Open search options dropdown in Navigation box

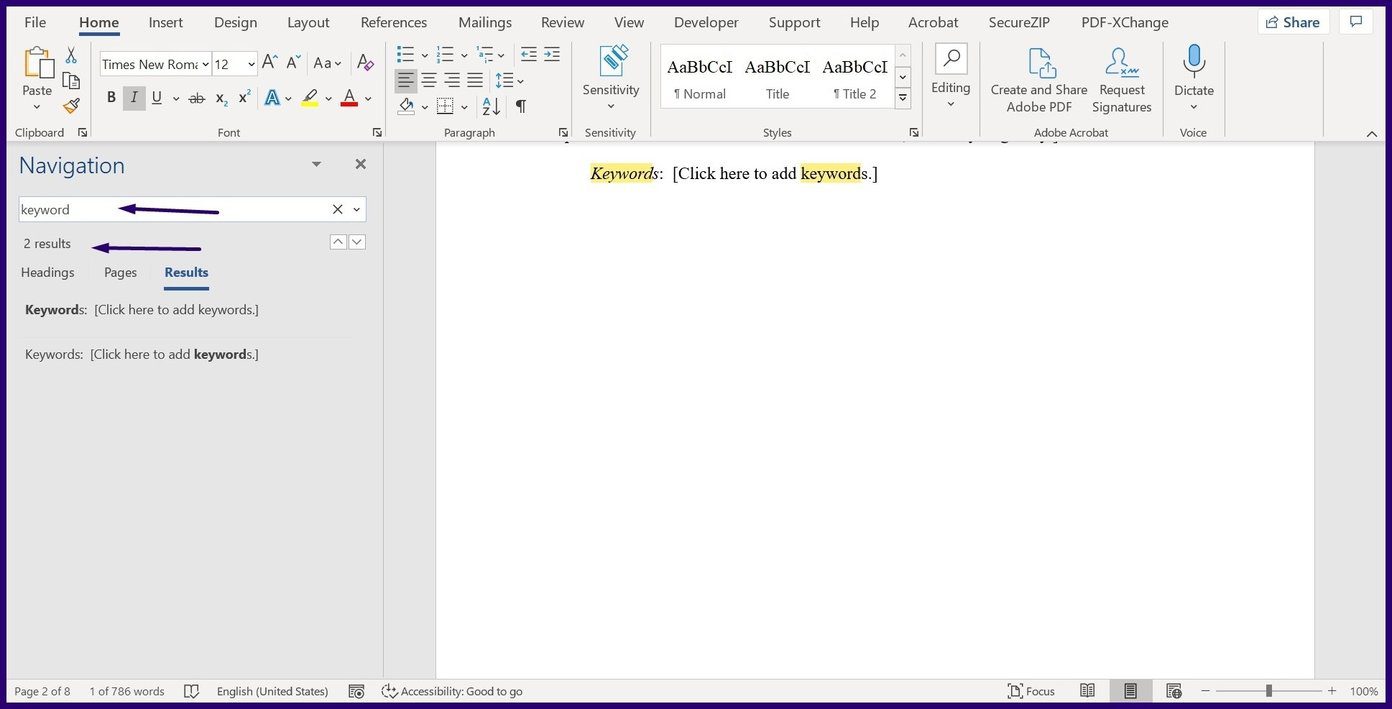[x=356, y=209]
